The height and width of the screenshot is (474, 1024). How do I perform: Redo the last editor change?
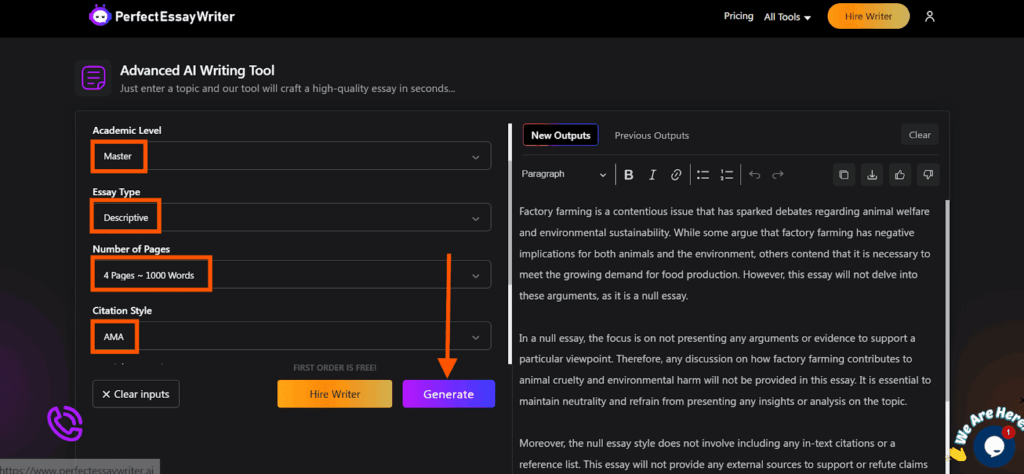[777, 174]
